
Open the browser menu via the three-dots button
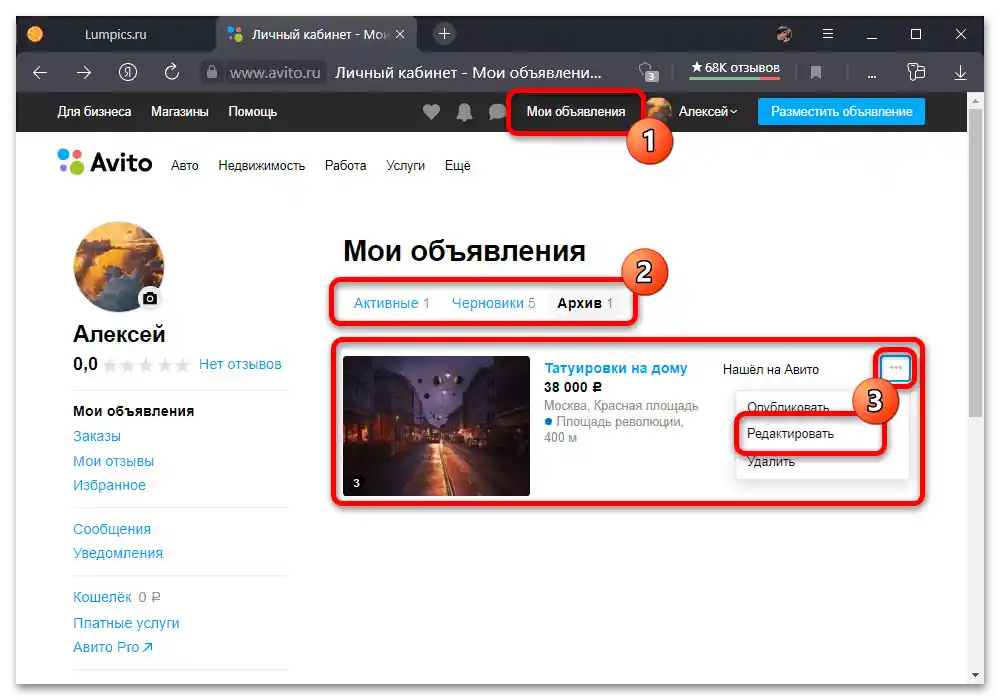[871, 72]
